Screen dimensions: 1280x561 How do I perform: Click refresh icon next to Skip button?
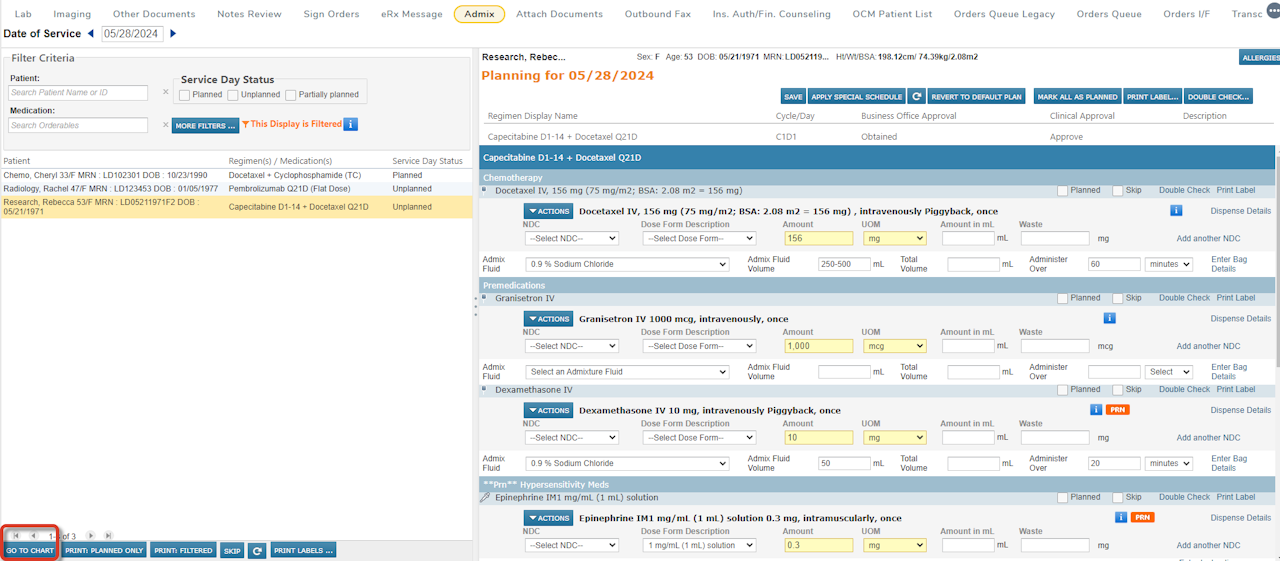tap(257, 551)
